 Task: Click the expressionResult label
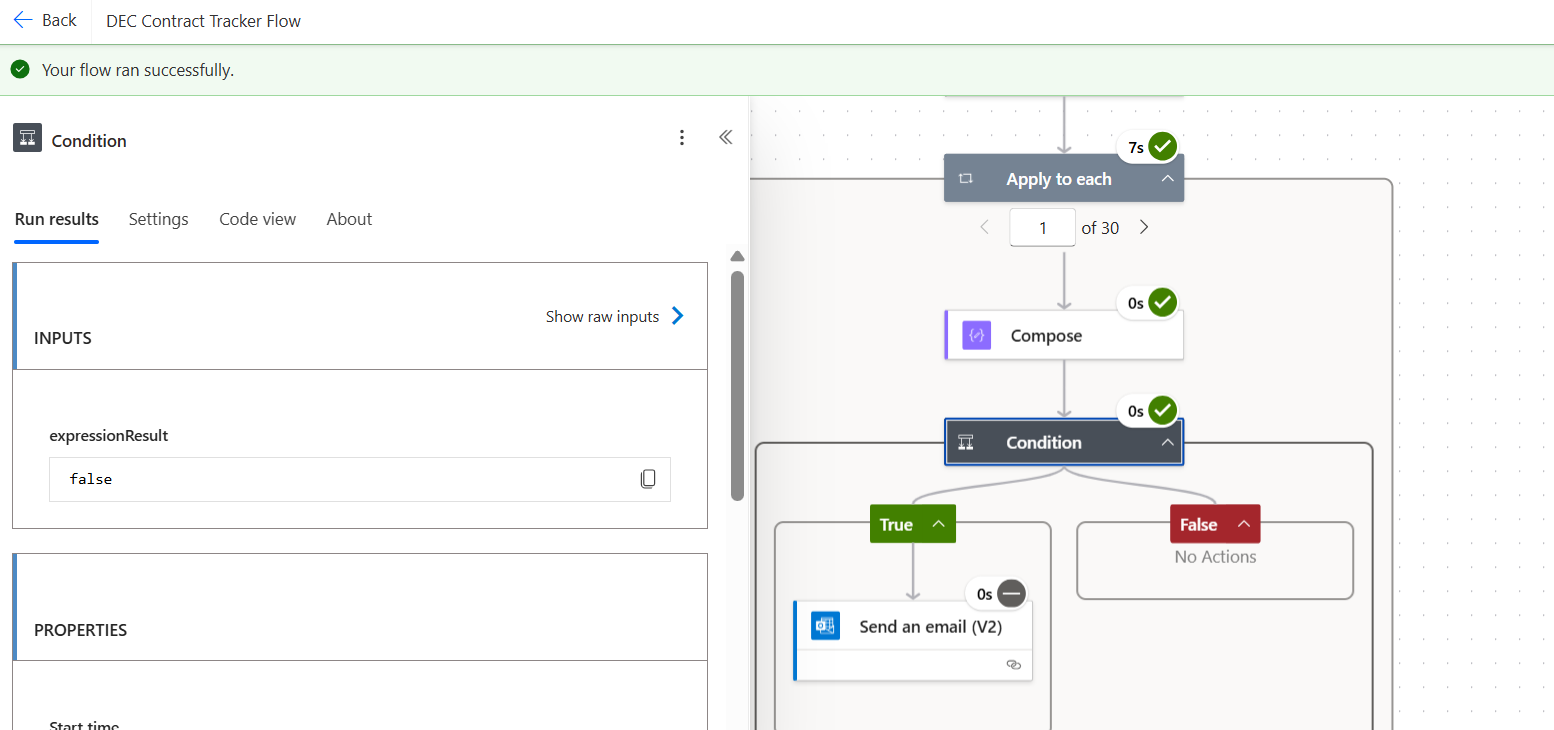pyautogui.click(x=109, y=436)
